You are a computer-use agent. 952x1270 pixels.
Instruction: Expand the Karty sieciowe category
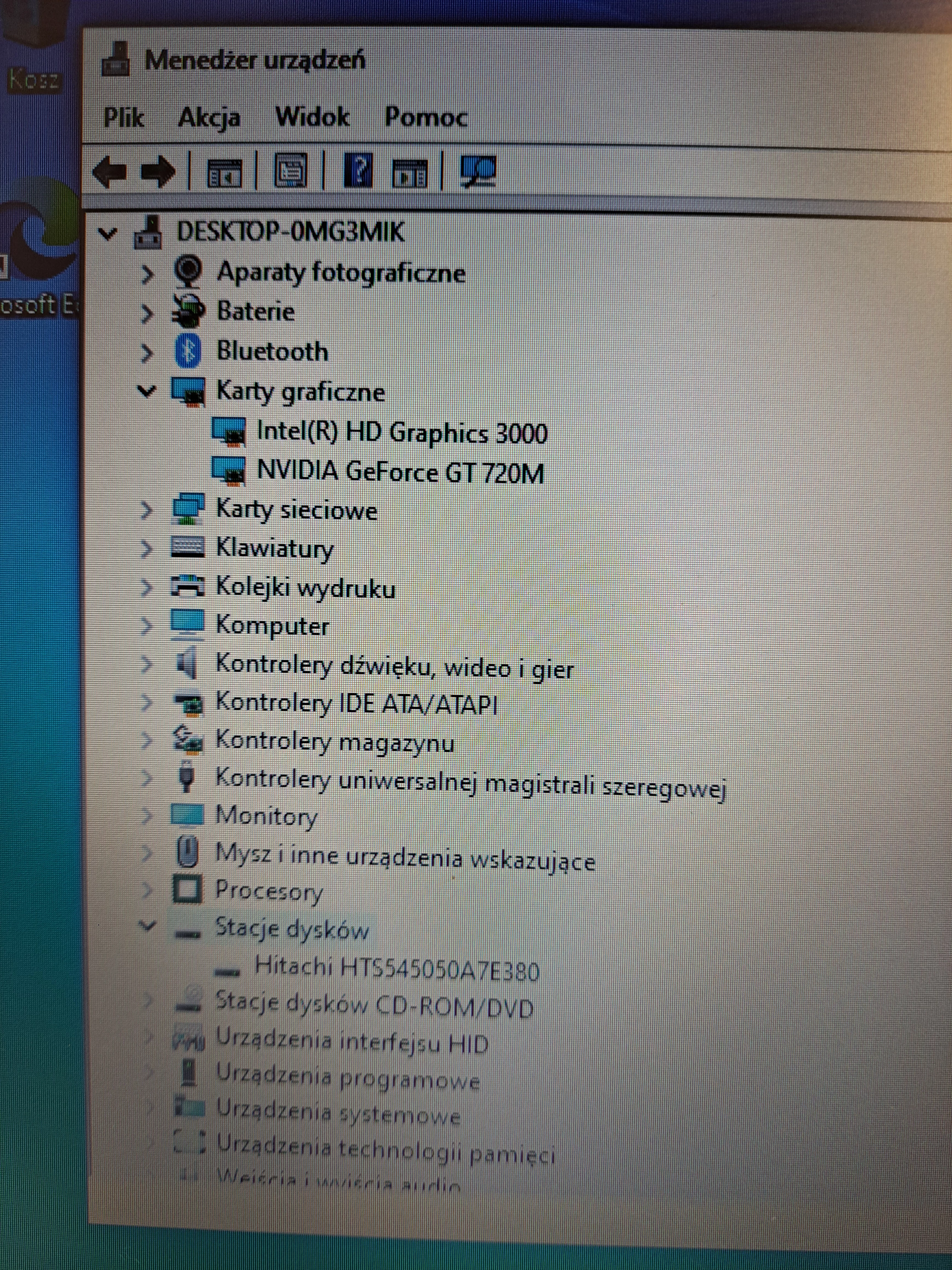[146, 510]
